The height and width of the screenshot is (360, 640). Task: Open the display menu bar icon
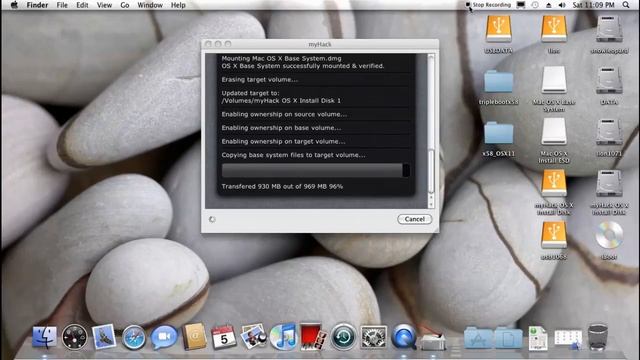point(521,5)
